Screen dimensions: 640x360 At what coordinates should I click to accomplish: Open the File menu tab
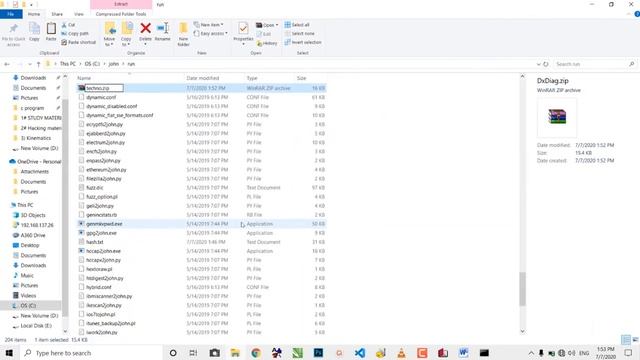tap(11, 14)
